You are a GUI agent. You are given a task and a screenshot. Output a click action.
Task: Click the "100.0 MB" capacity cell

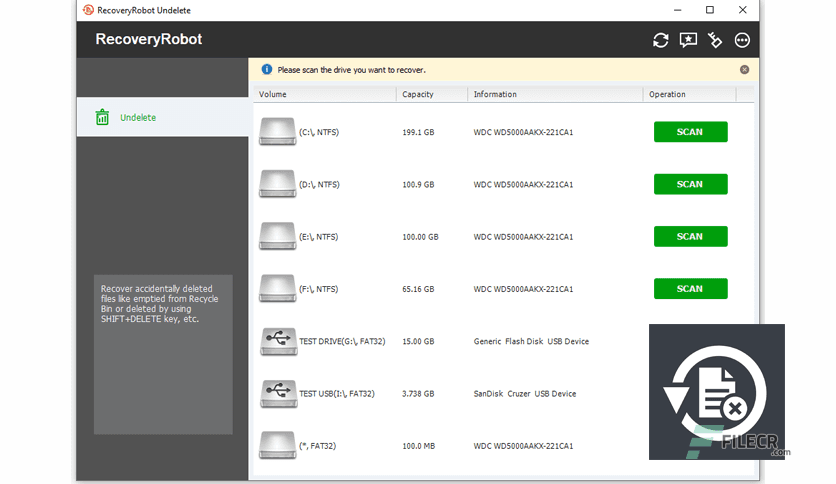419,446
